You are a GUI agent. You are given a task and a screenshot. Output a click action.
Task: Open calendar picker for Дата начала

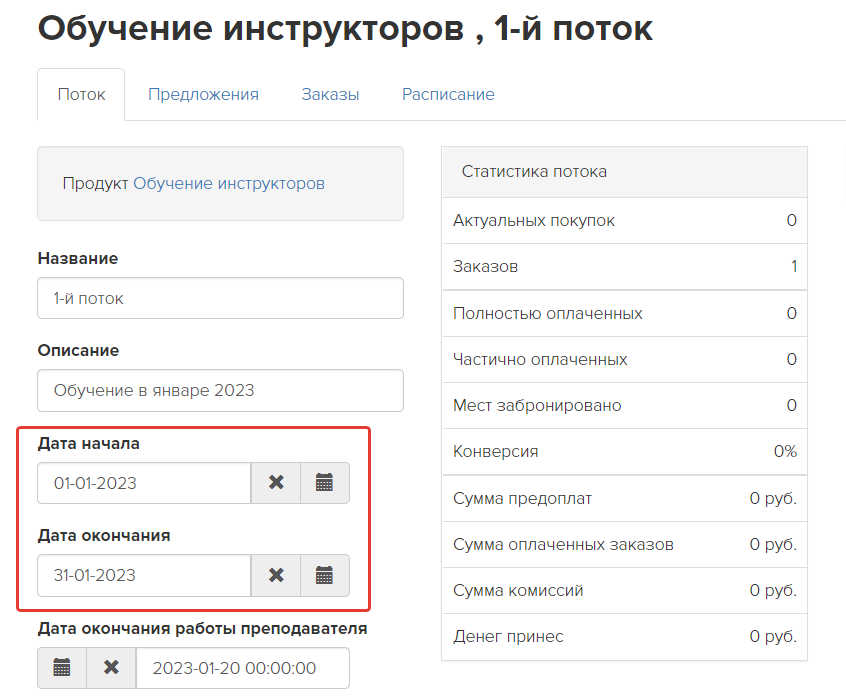click(325, 483)
